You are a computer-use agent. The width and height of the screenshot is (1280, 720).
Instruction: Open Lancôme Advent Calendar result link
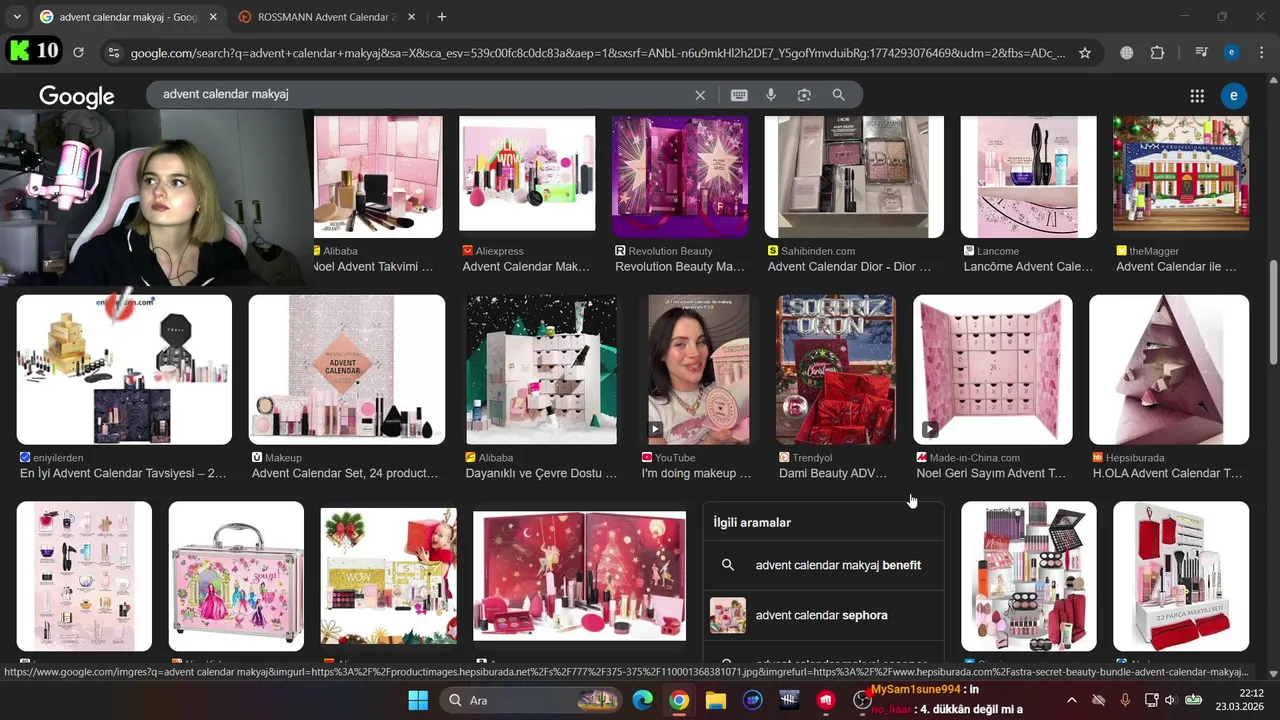pos(1028,267)
